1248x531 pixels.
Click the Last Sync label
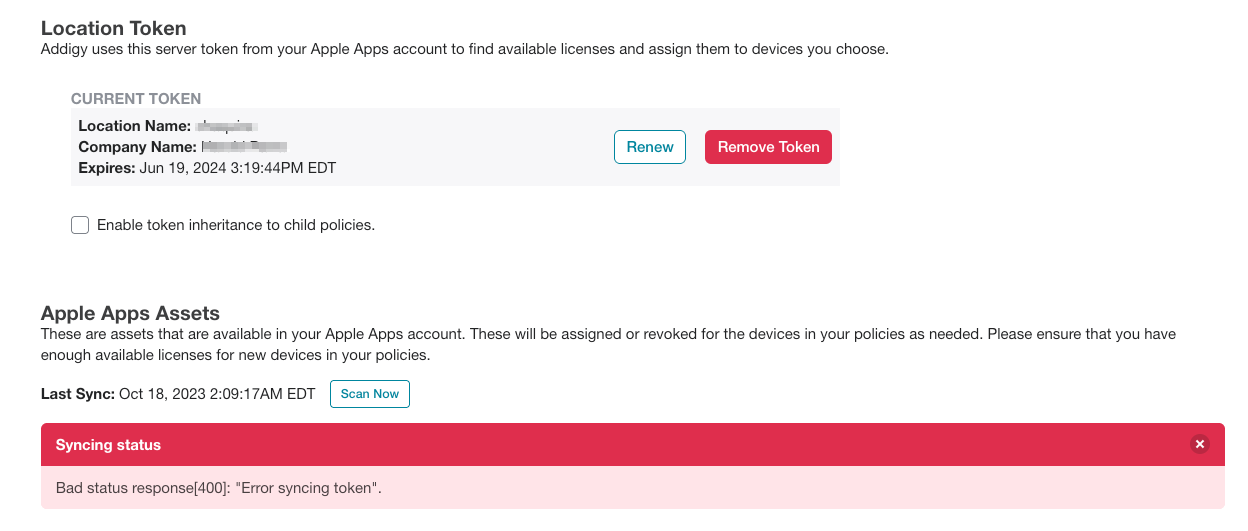(x=78, y=394)
